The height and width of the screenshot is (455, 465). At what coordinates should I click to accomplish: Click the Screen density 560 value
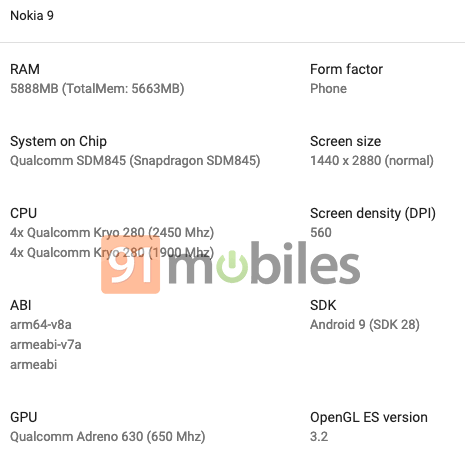pyautogui.click(x=321, y=233)
